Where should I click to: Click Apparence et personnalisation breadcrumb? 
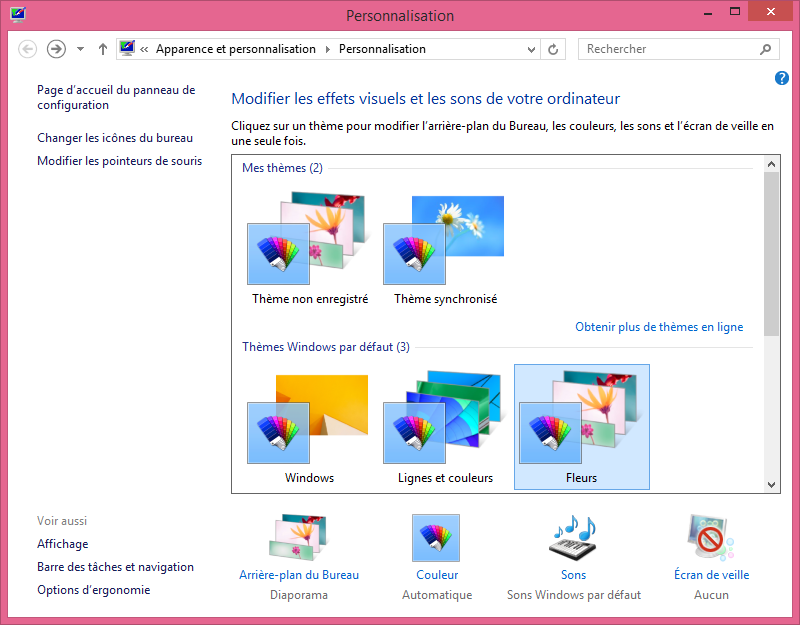pyautogui.click(x=236, y=49)
